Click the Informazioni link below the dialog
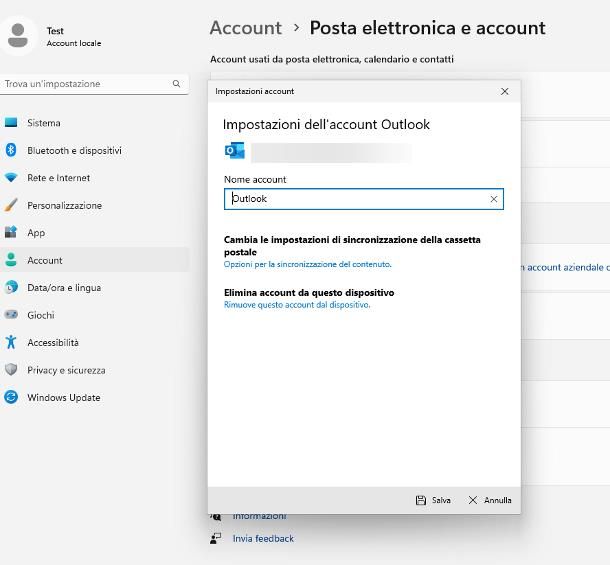The image size is (610, 565). [259, 517]
